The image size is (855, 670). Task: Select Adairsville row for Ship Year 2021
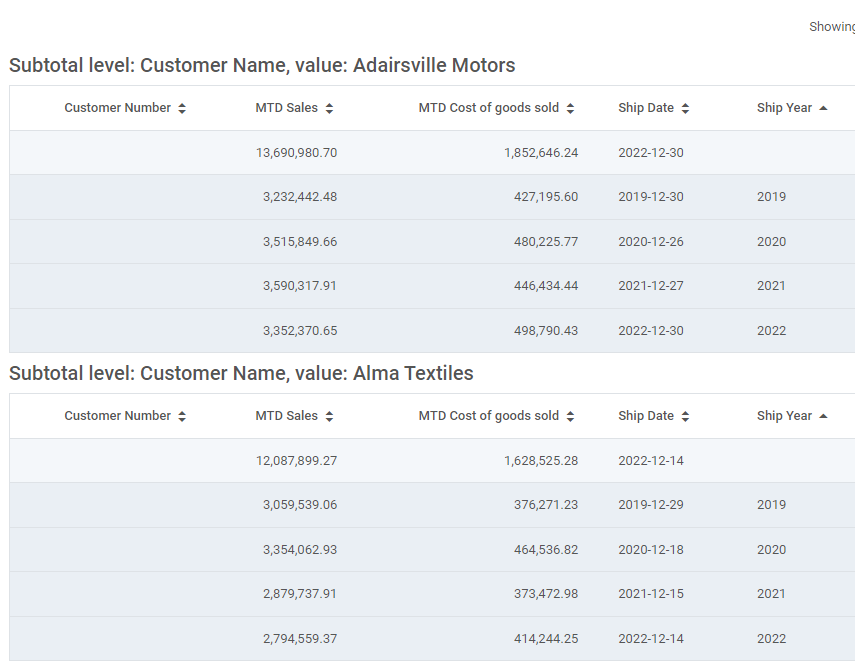(432, 286)
